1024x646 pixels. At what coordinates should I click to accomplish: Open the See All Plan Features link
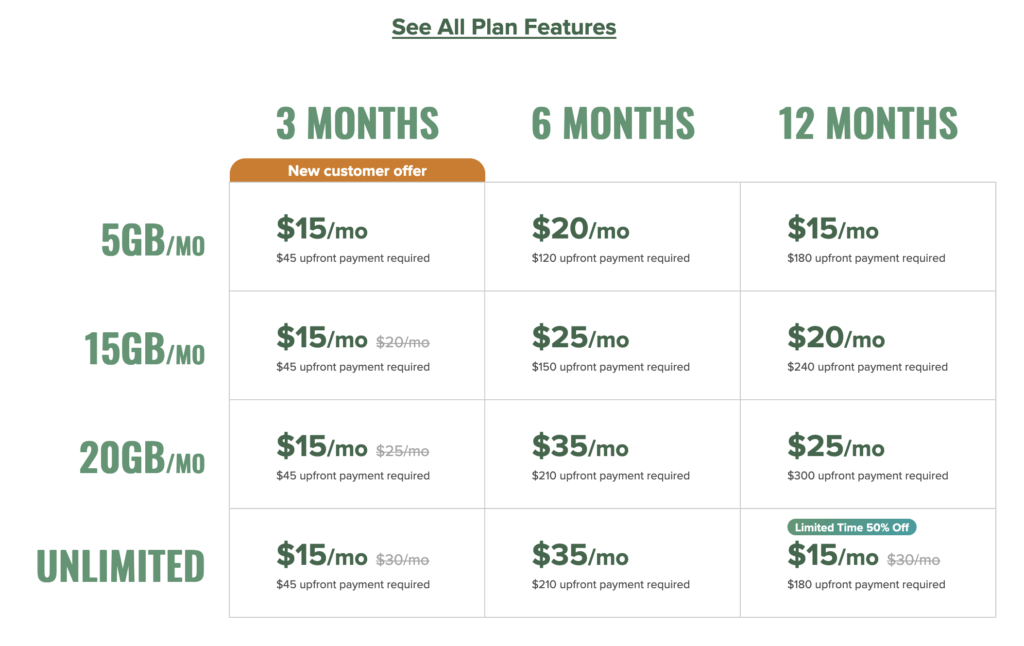[504, 27]
